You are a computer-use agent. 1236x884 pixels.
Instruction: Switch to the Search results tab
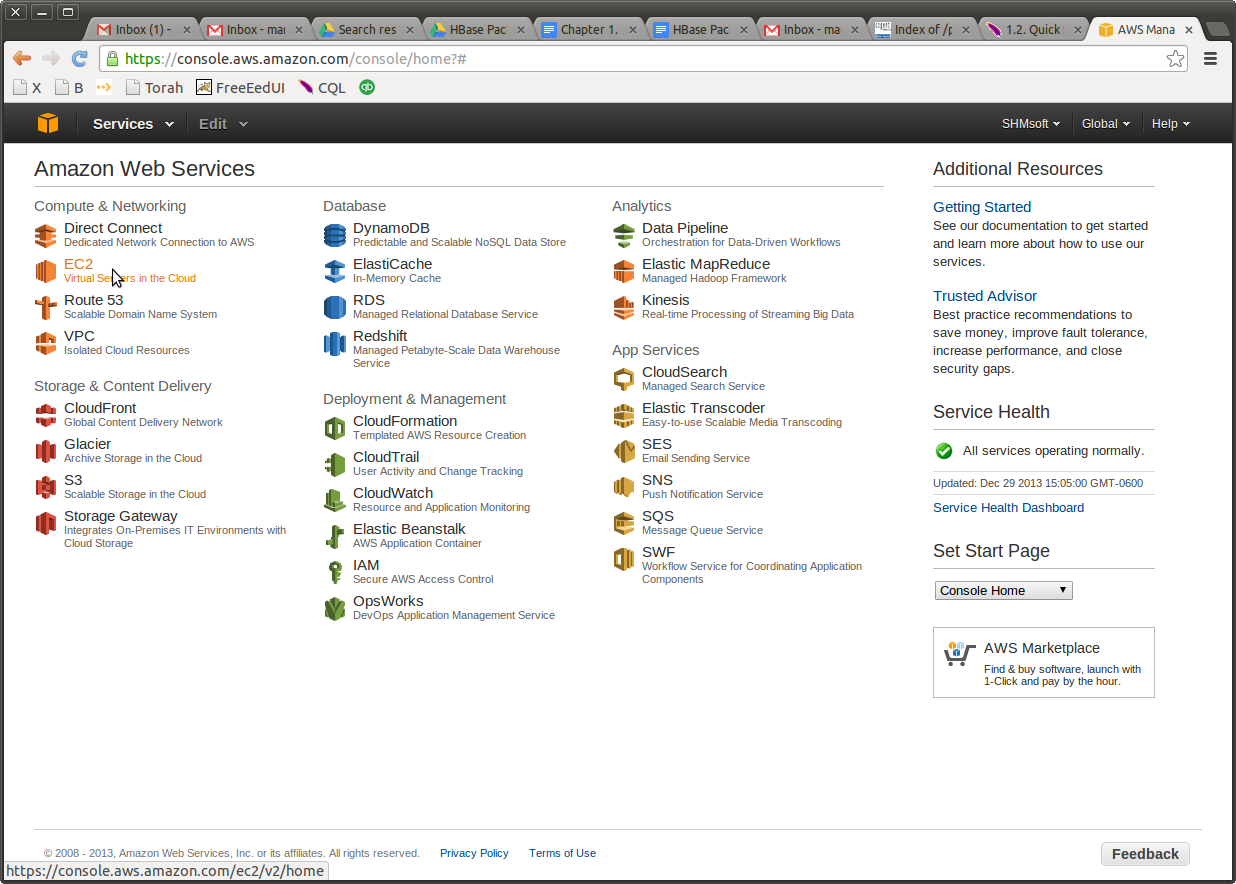tap(366, 29)
